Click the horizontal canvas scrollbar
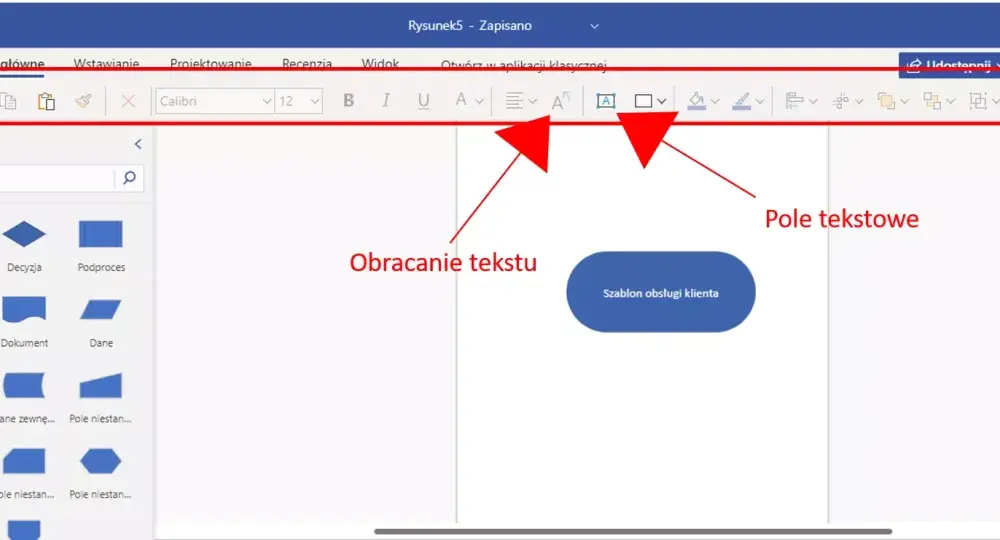This screenshot has width=1000, height=540. tap(633, 531)
